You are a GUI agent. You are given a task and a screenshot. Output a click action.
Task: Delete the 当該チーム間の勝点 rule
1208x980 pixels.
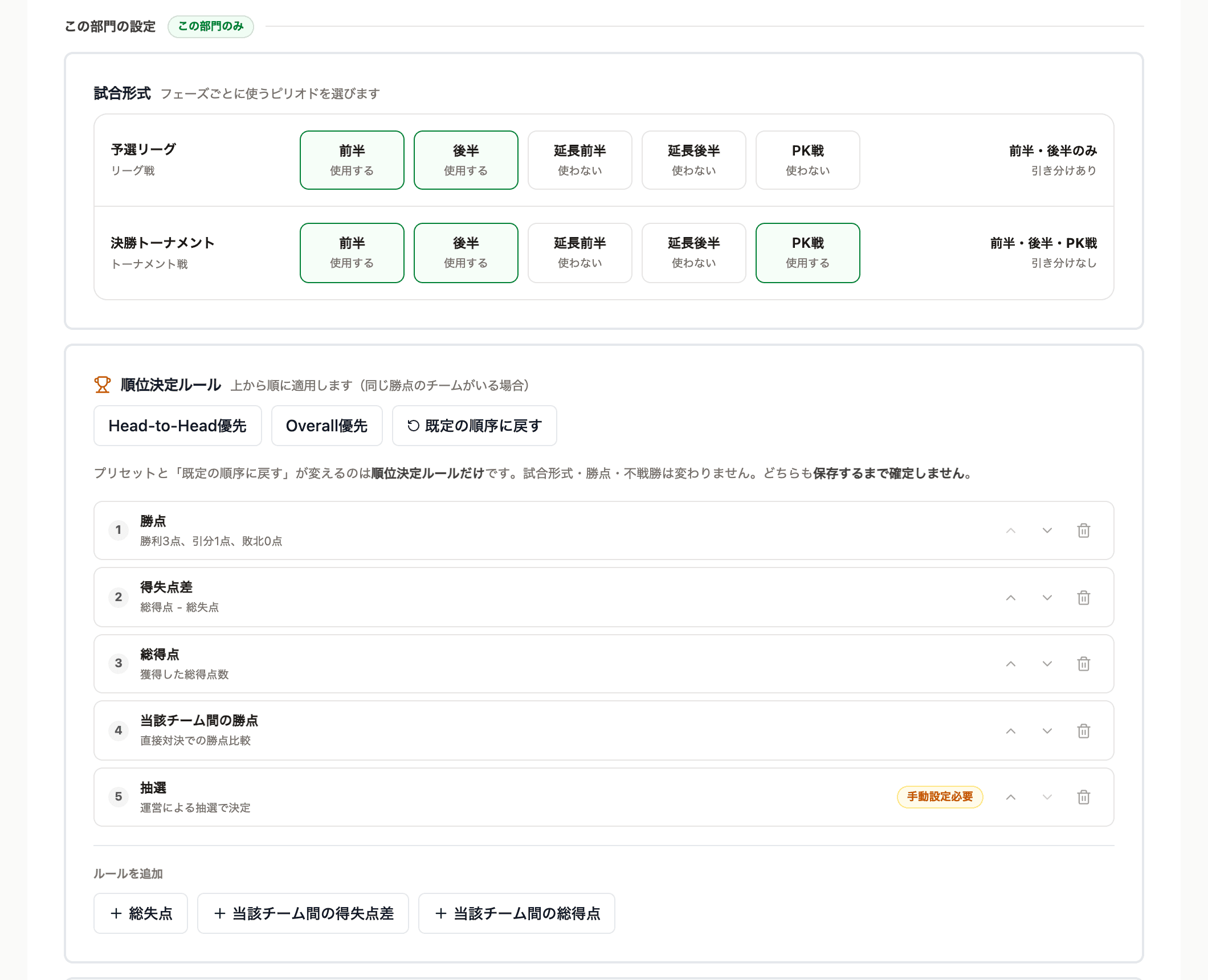(1083, 731)
